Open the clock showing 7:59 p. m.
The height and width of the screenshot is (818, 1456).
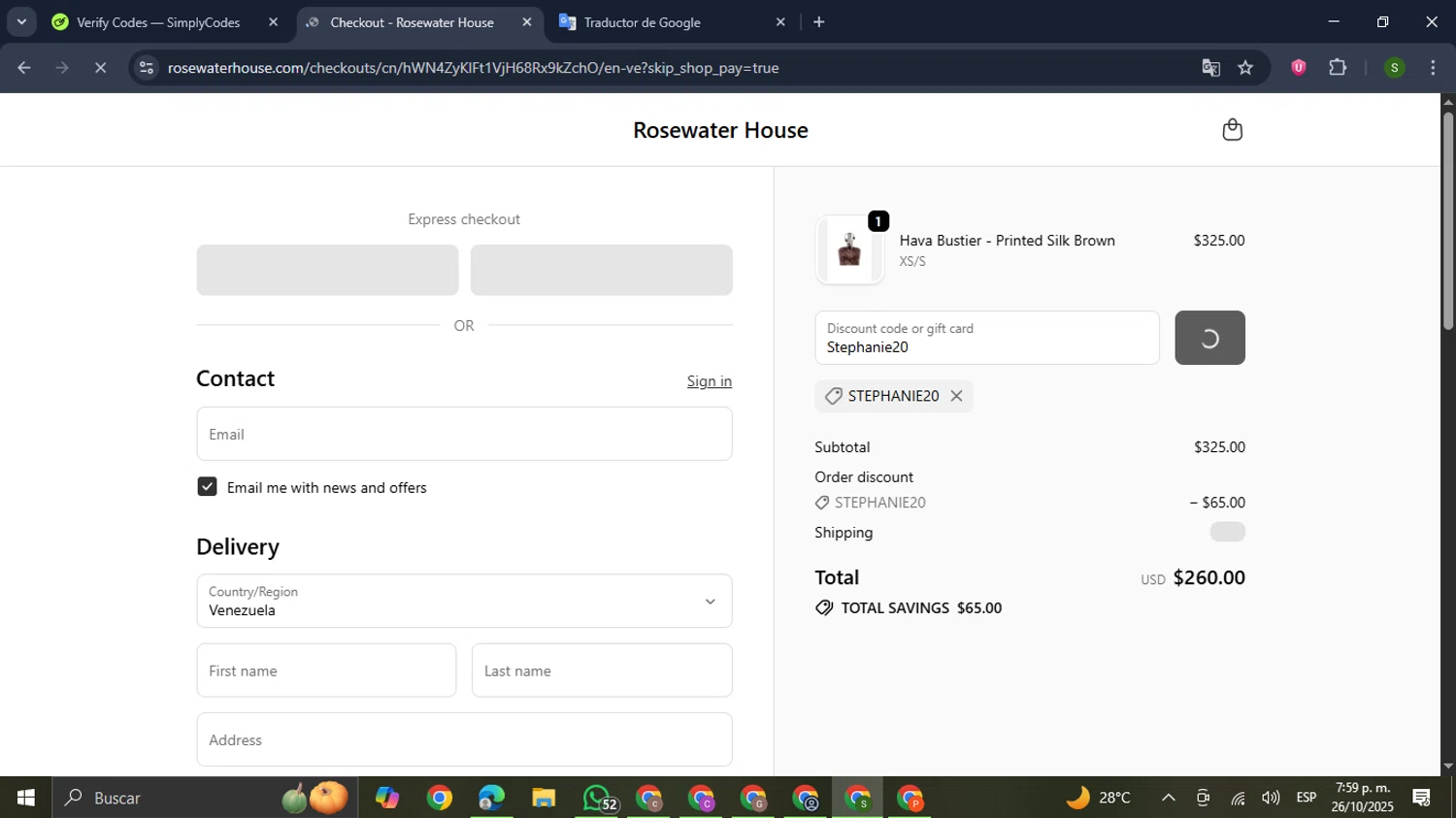(x=1363, y=798)
